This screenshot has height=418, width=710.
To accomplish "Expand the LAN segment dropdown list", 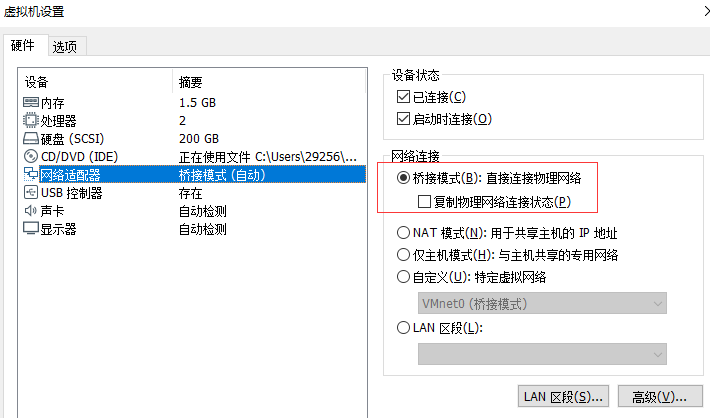I will [x=542, y=354].
